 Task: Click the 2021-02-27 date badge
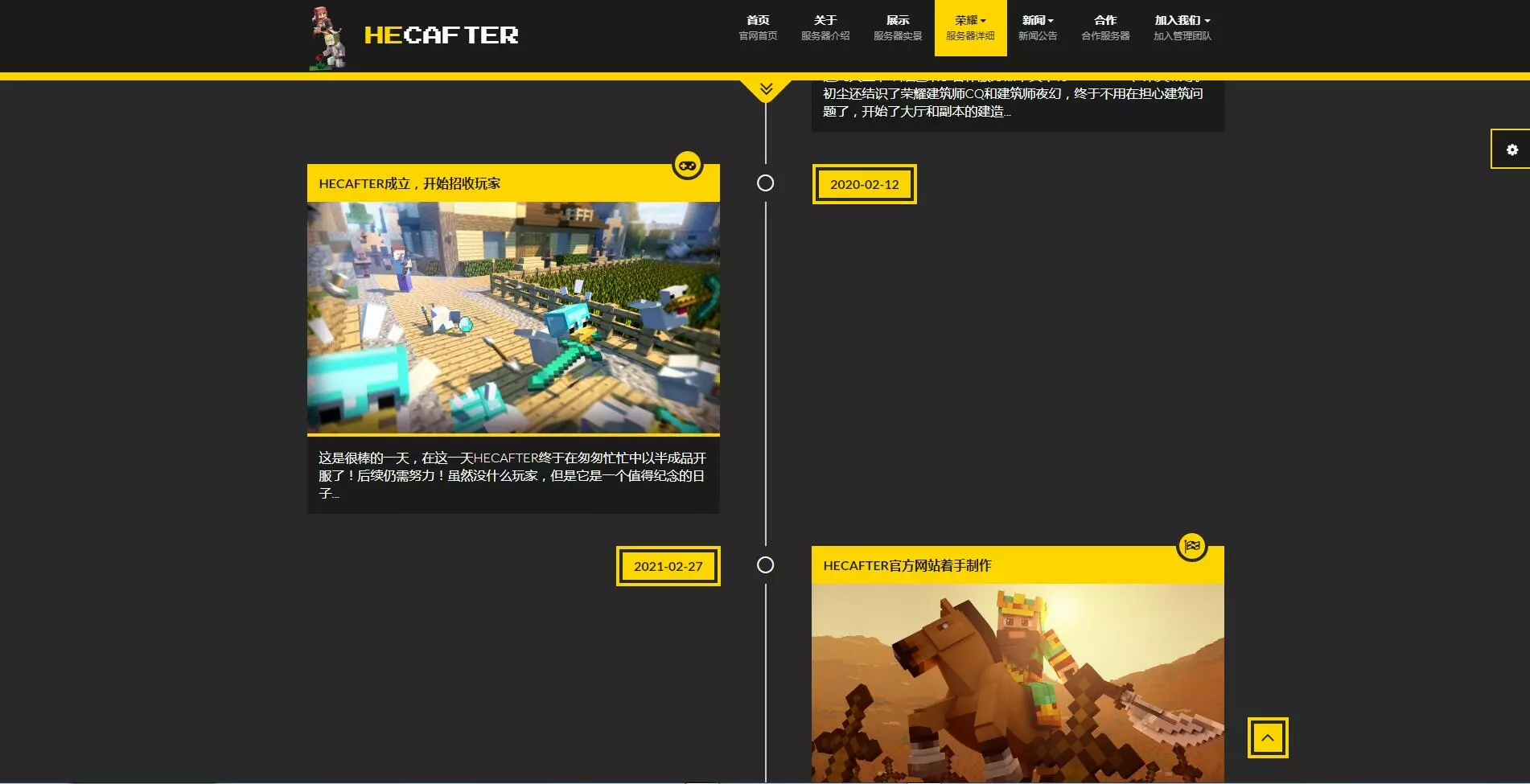pos(668,566)
